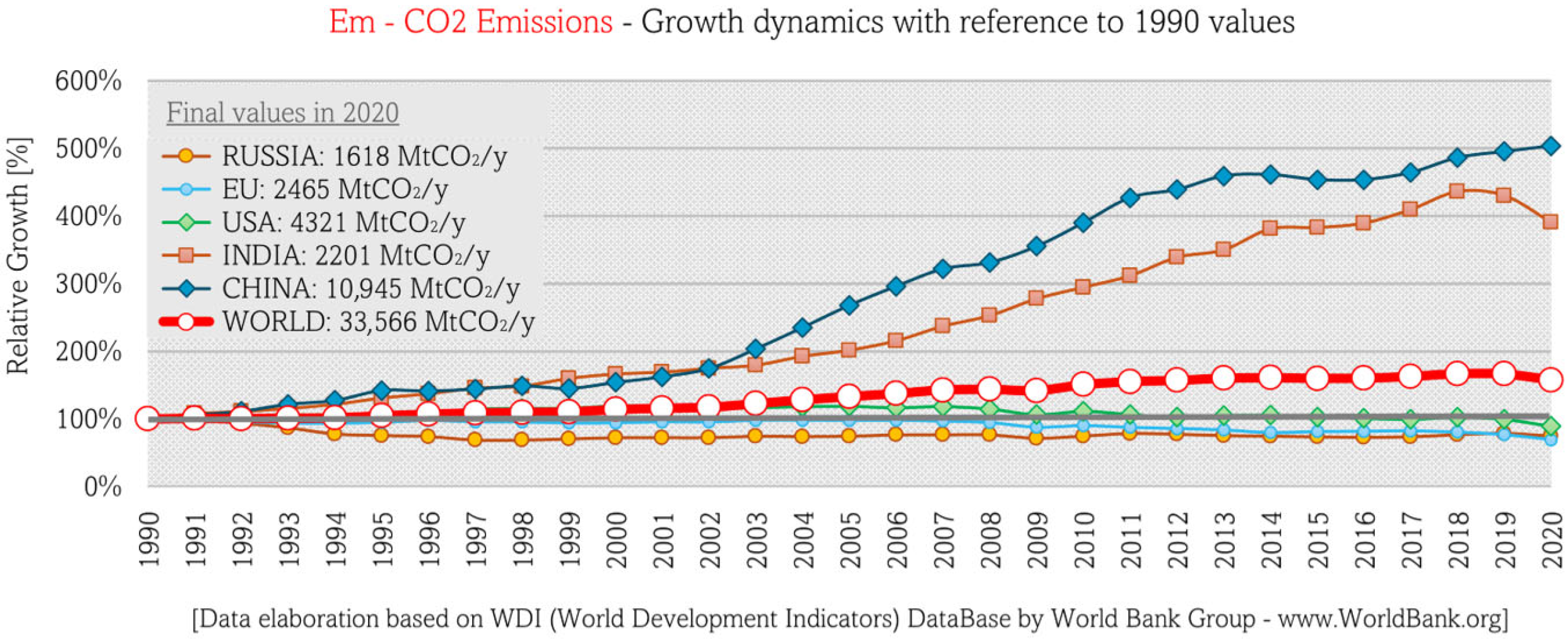Click China's 2011 data point diamond
This screenshot has height=639, width=1568.
pos(1130,197)
